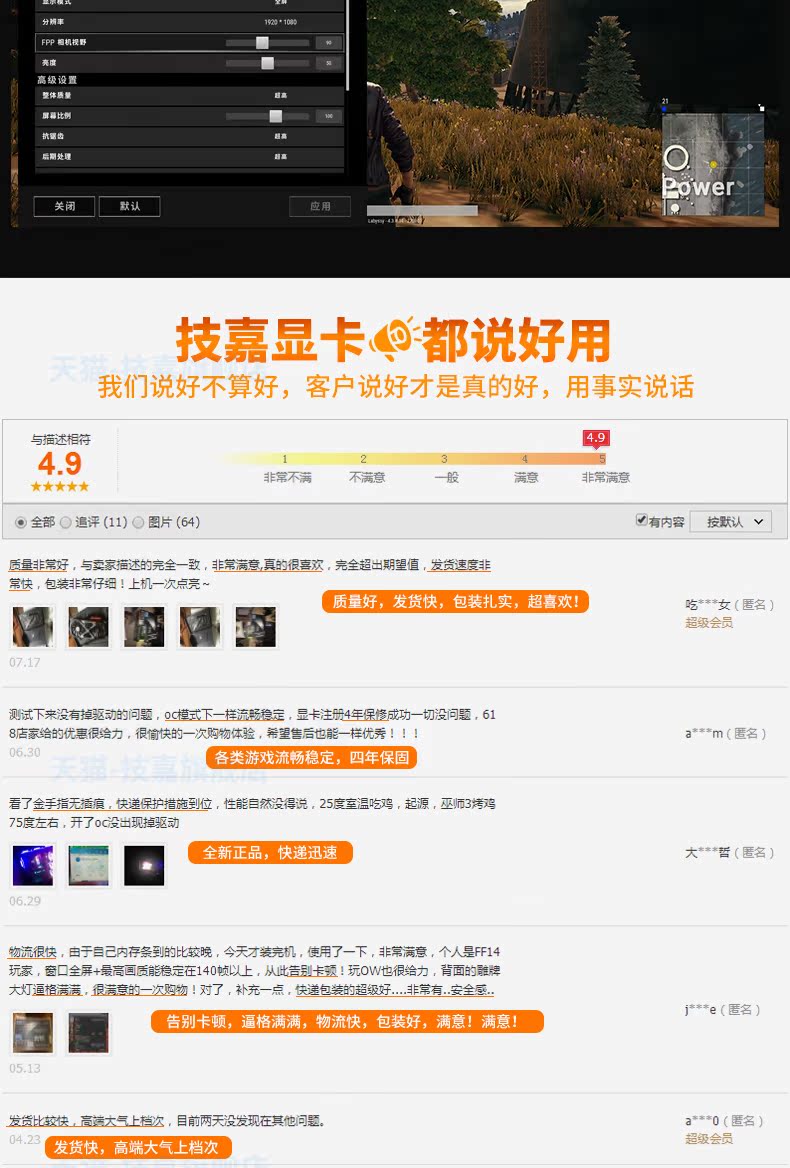Adjust the FPP 相机视野 slider handle
Viewport: 790px width, 1168px height.
(262, 42)
